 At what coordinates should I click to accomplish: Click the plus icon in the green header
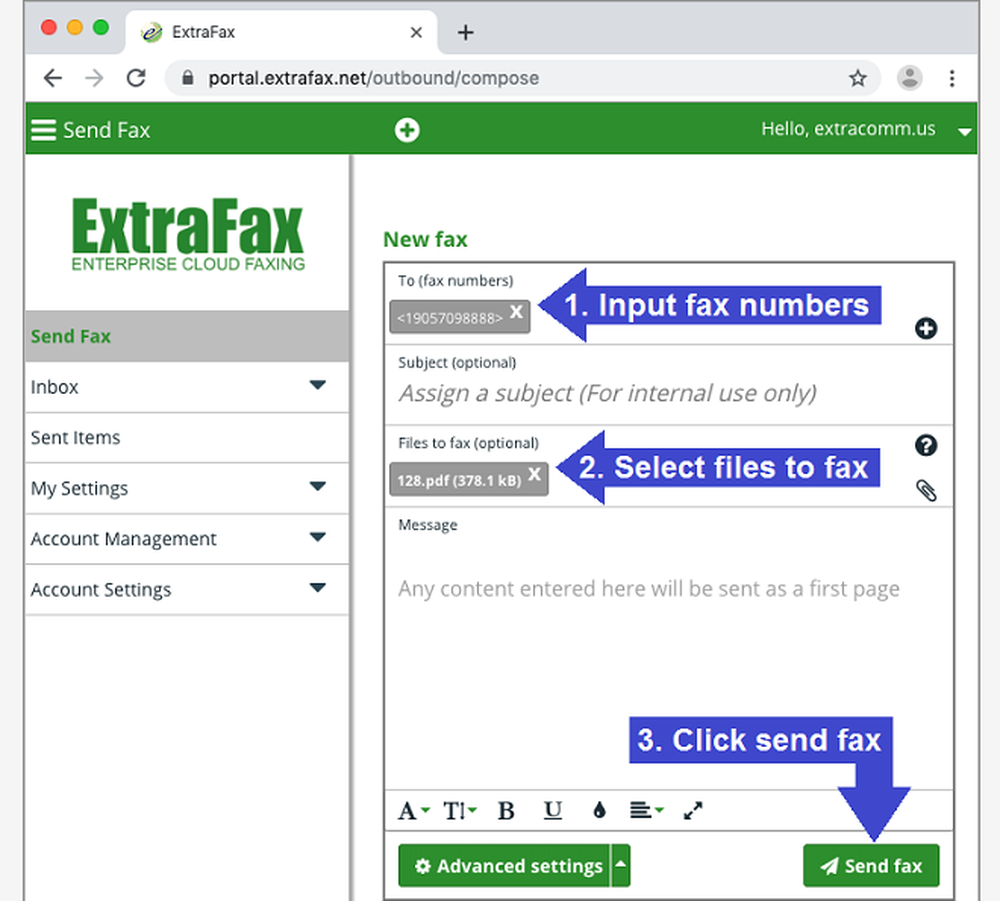pyautogui.click(x=407, y=129)
